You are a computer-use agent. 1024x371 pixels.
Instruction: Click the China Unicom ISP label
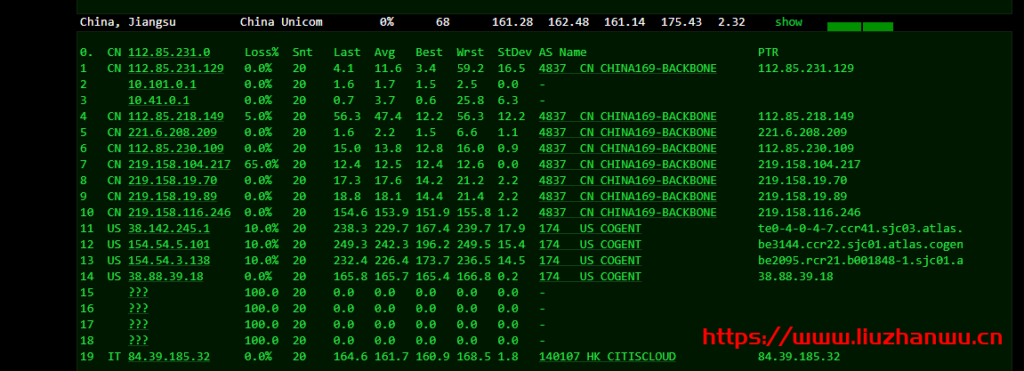point(281,22)
